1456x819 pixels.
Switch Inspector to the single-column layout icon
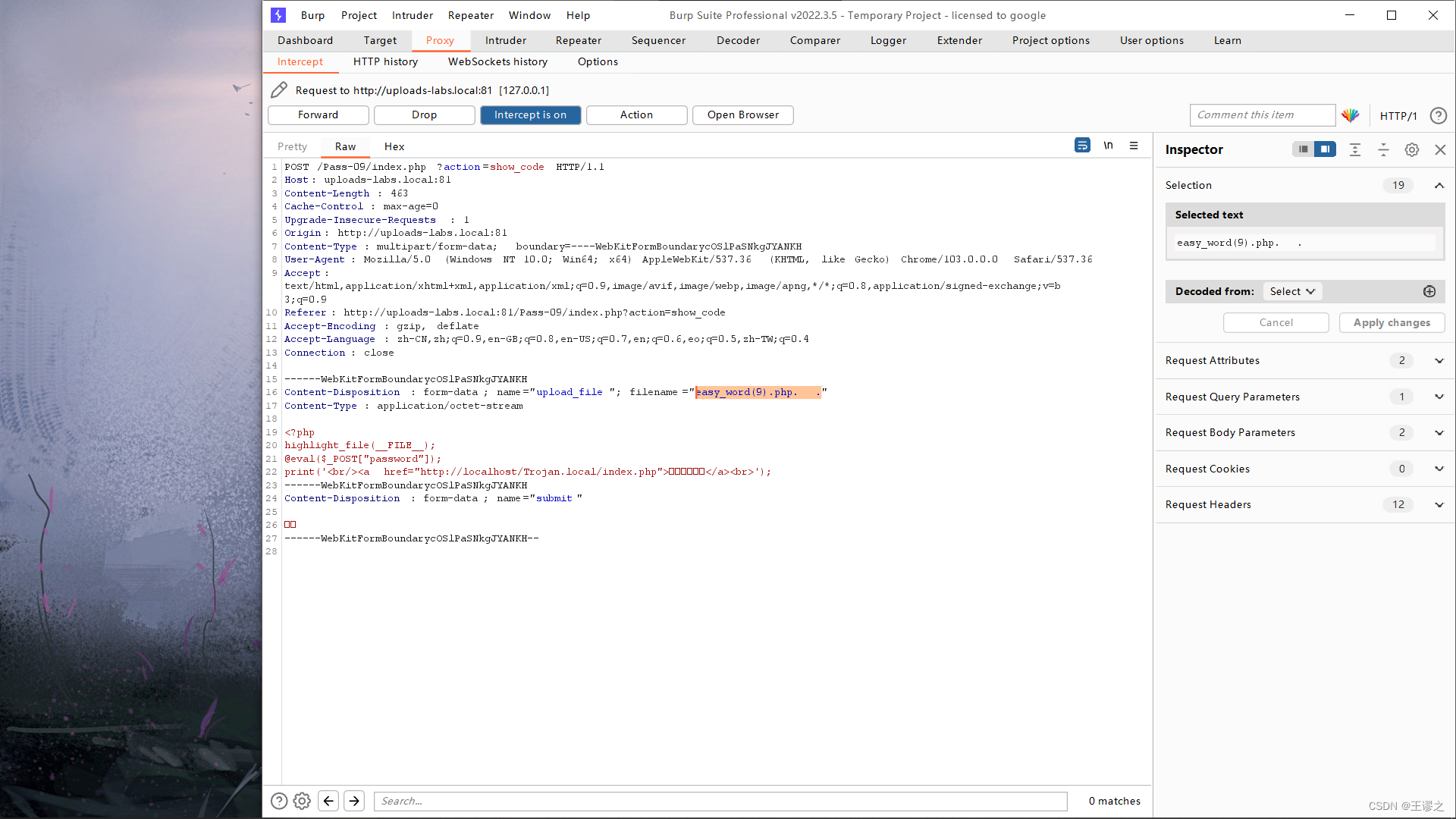coord(1303,149)
